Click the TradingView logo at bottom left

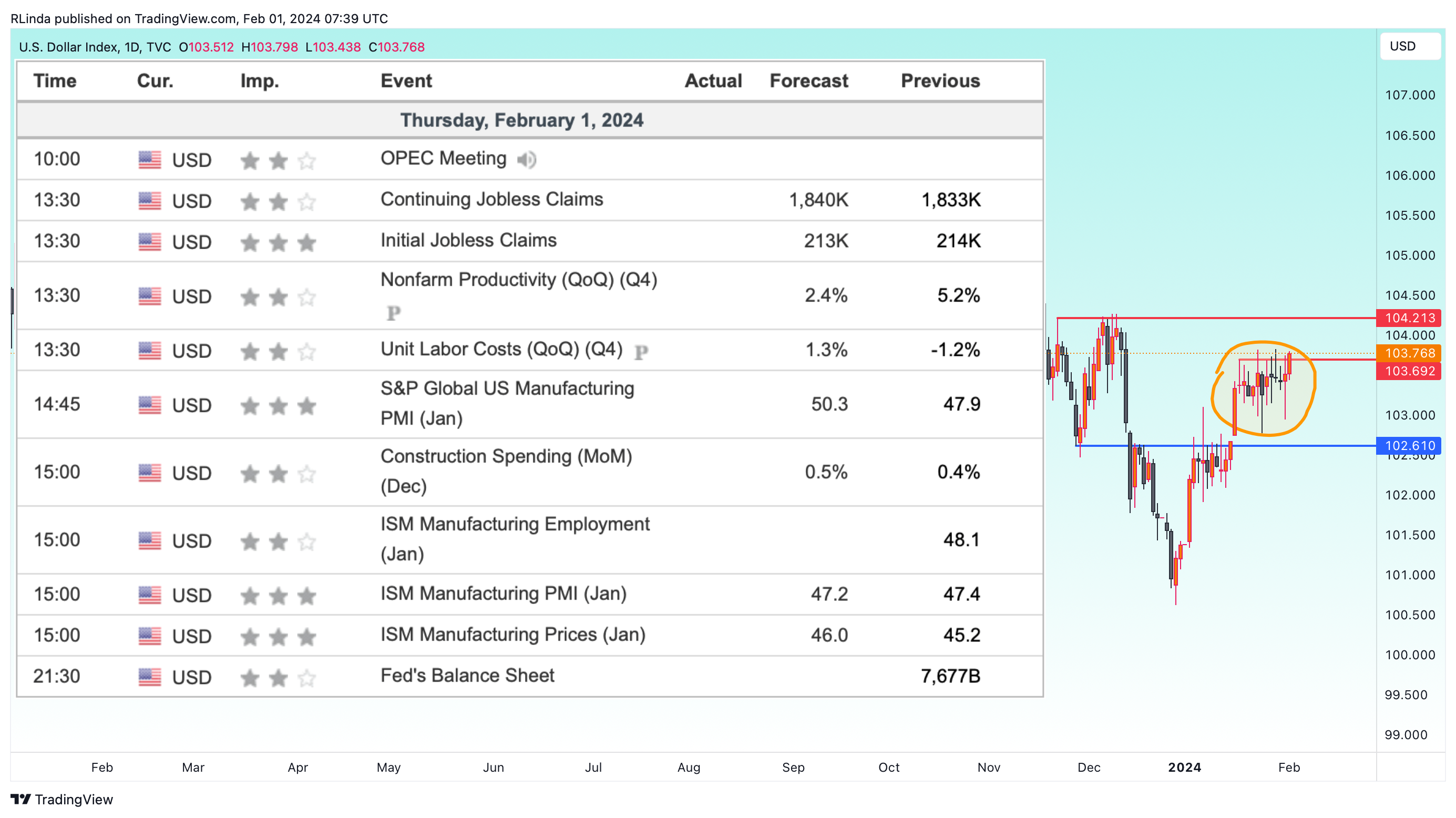(x=61, y=800)
